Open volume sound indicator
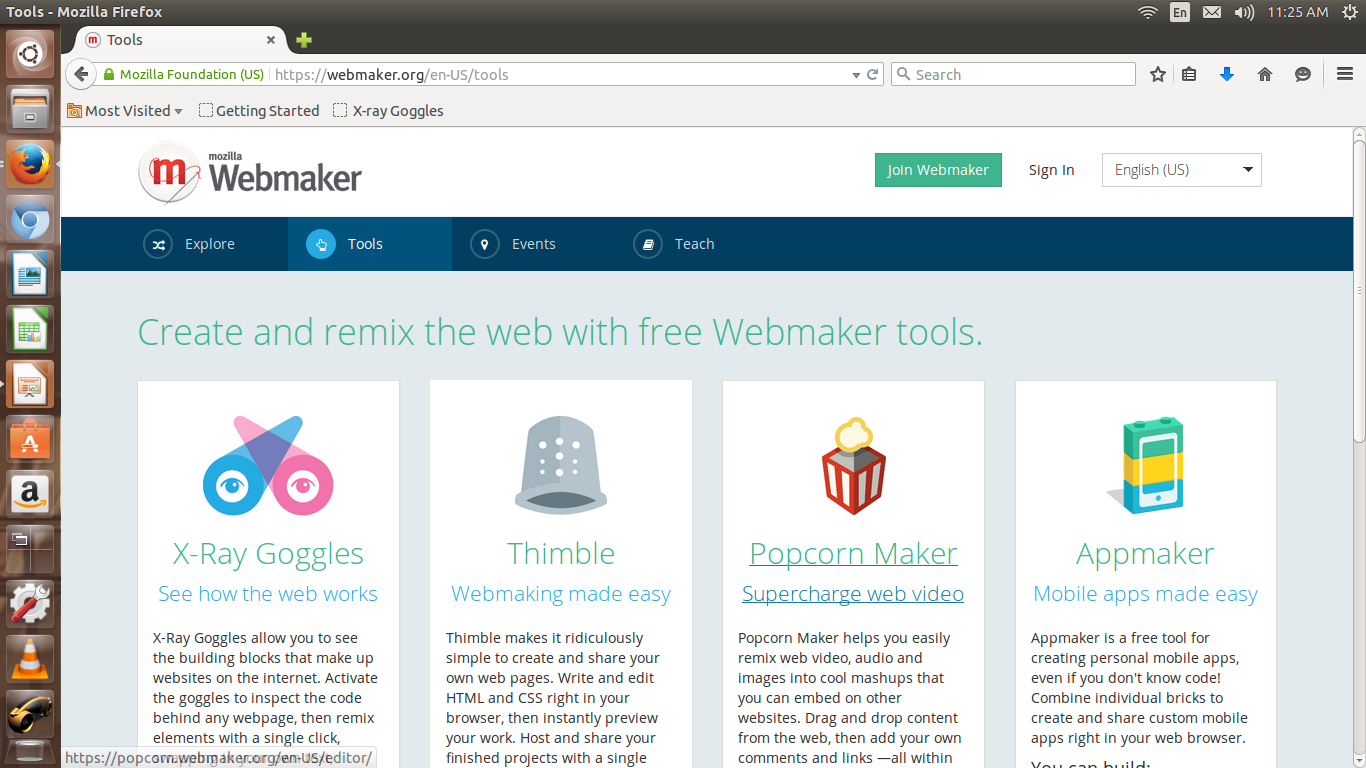1366x768 pixels. click(1243, 12)
